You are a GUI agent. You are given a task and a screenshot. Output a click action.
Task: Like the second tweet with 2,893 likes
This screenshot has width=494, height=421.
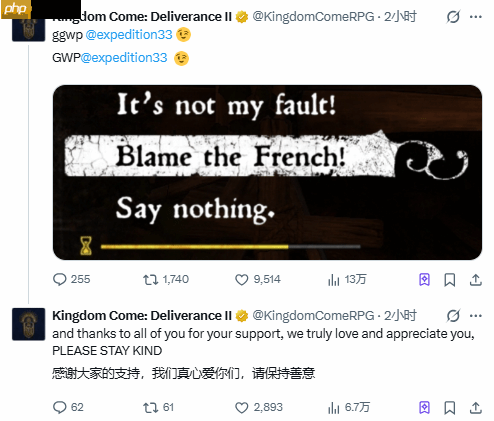pyautogui.click(x=259, y=407)
